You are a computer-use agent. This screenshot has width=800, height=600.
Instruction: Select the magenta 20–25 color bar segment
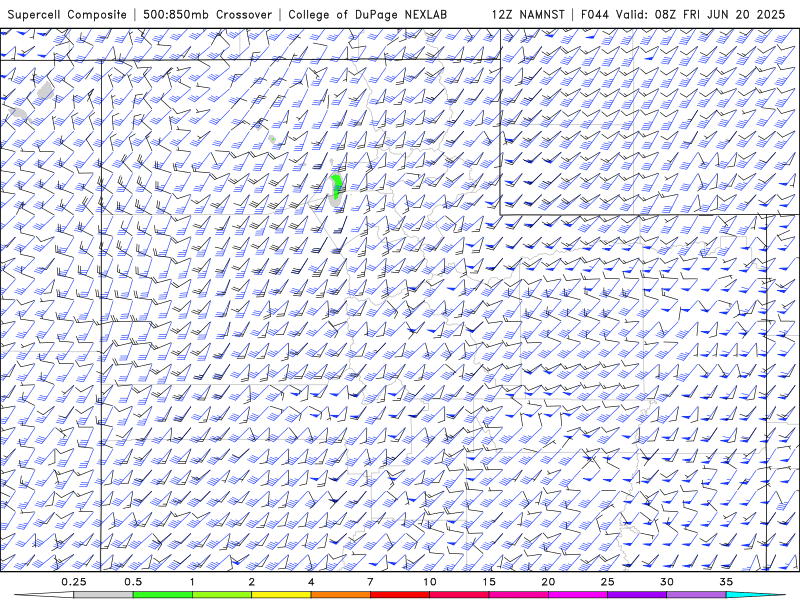click(578, 595)
